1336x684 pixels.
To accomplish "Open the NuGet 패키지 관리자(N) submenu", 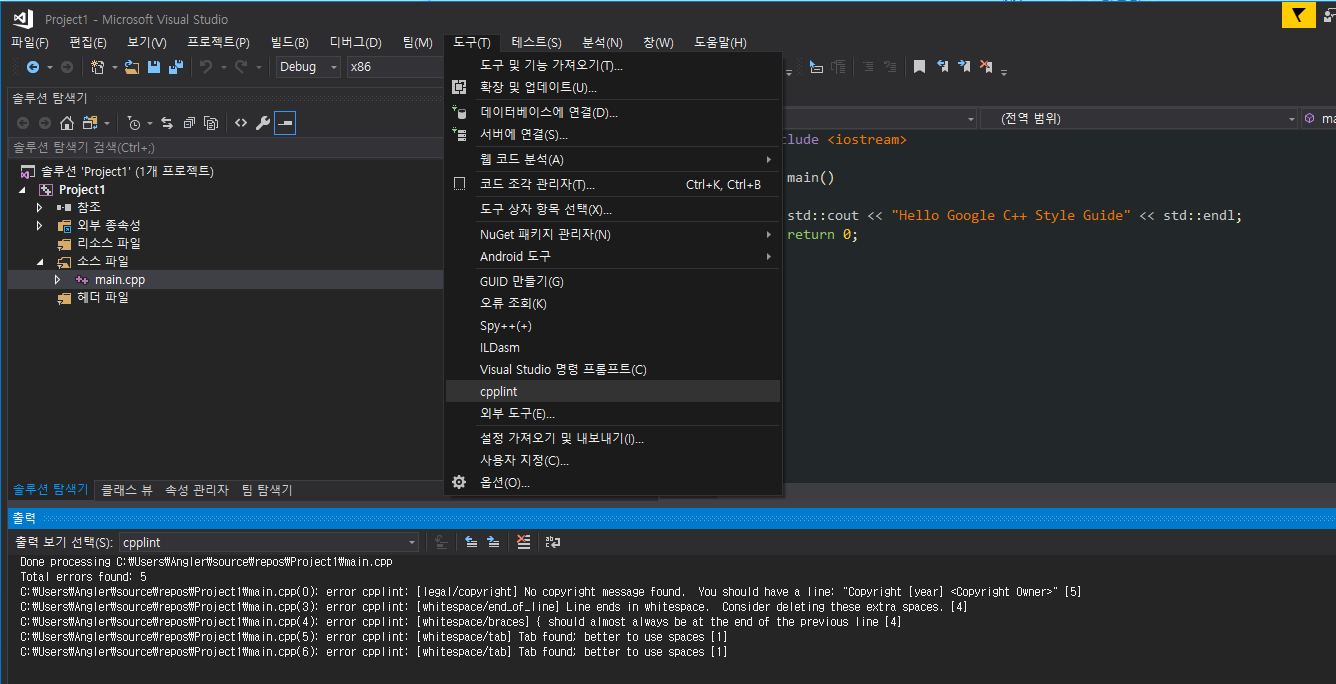I will 613,234.
